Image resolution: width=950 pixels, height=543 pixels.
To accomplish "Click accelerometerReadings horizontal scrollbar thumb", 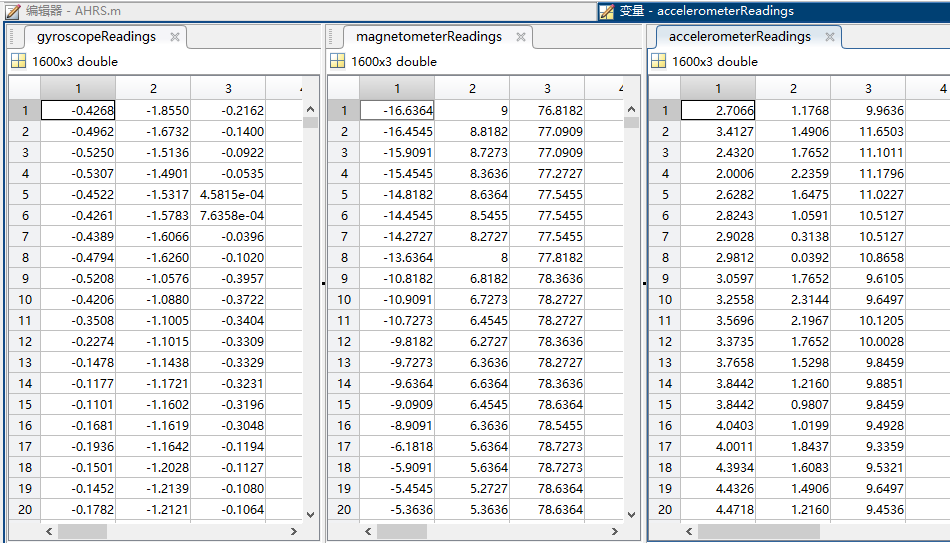I will point(759,531).
